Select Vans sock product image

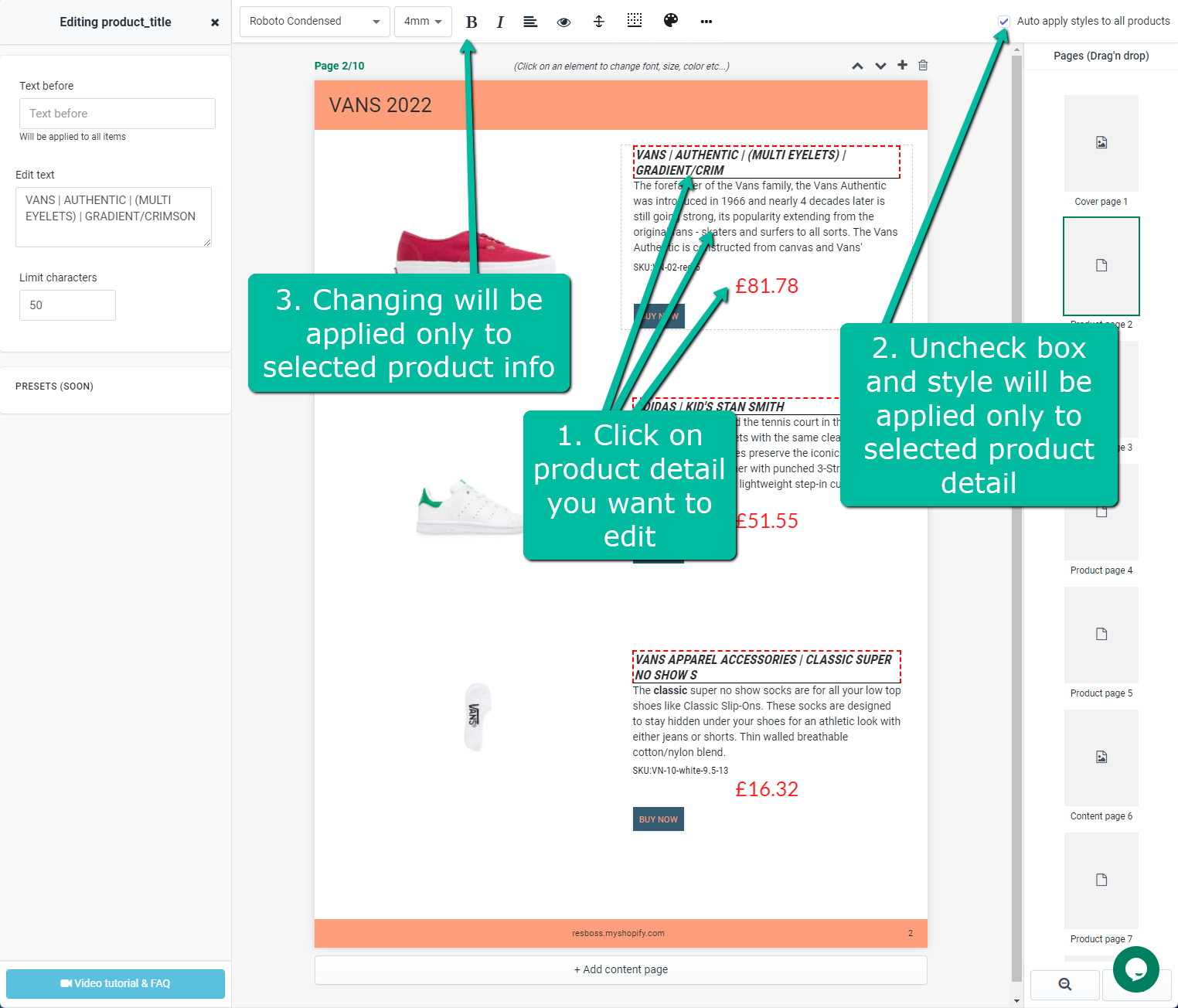(x=477, y=717)
